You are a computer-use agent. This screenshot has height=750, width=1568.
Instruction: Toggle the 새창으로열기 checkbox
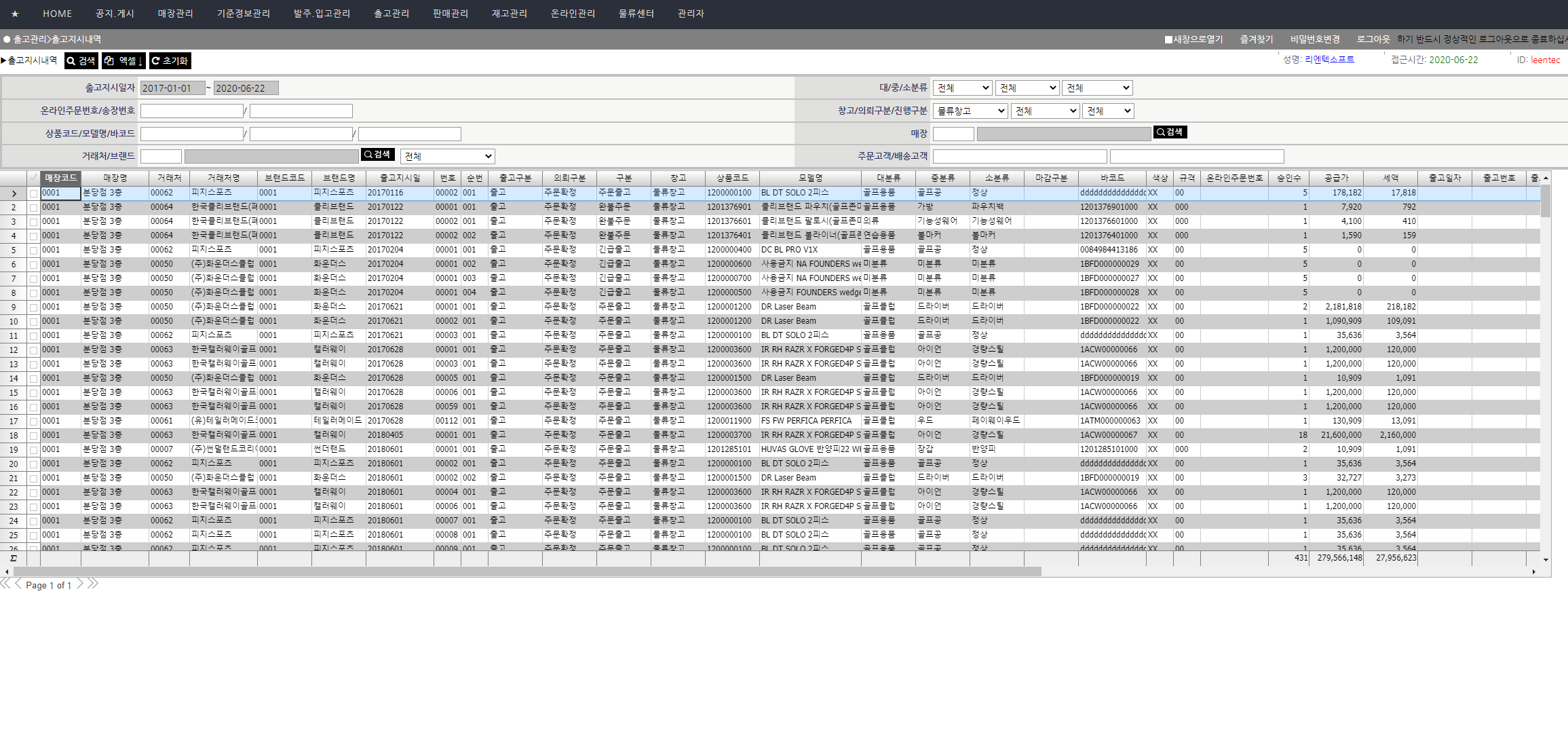[1168, 39]
